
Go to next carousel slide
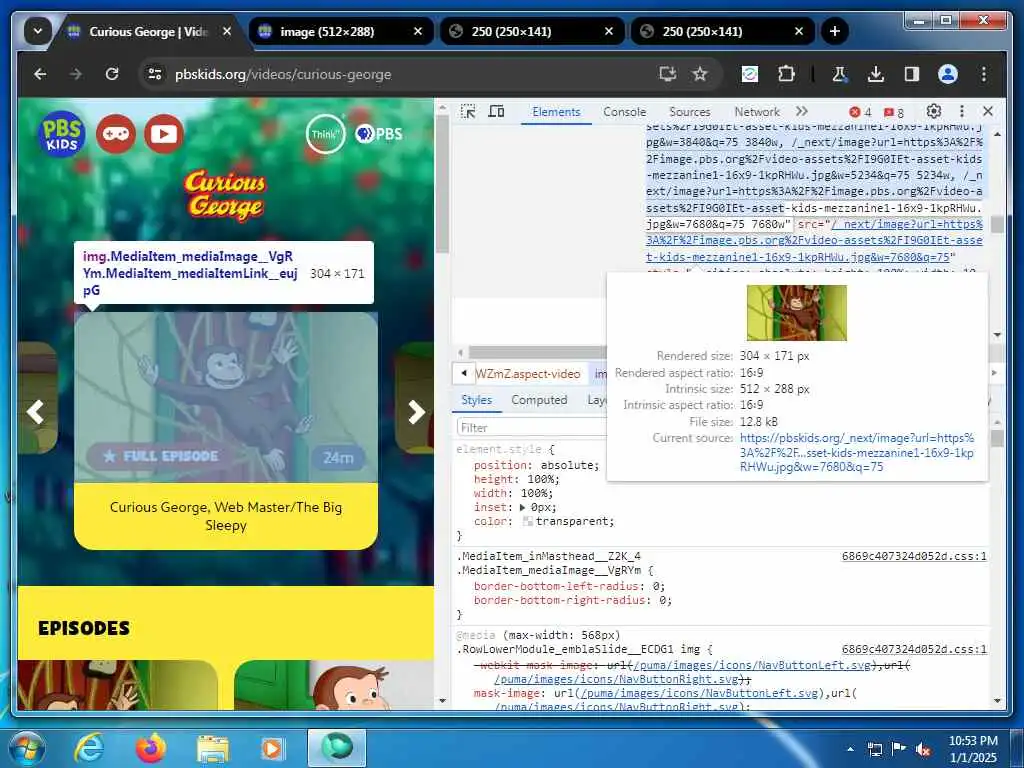[416, 412]
